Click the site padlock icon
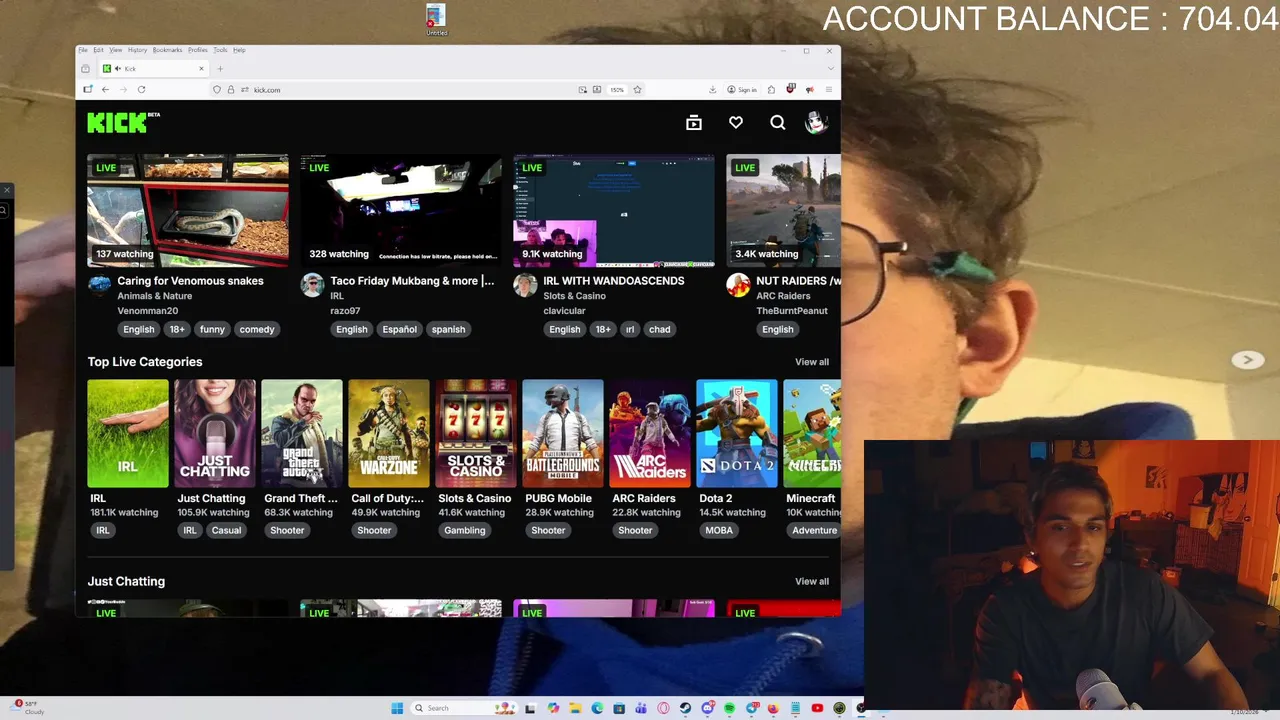 [231, 90]
